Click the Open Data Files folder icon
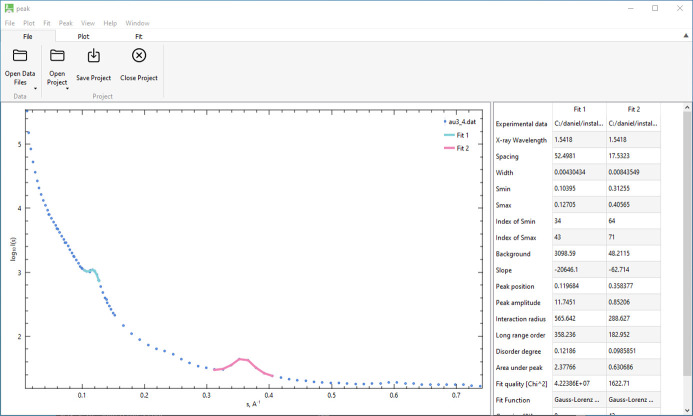693x416 pixels. pyautogui.click(x=20, y=56)
